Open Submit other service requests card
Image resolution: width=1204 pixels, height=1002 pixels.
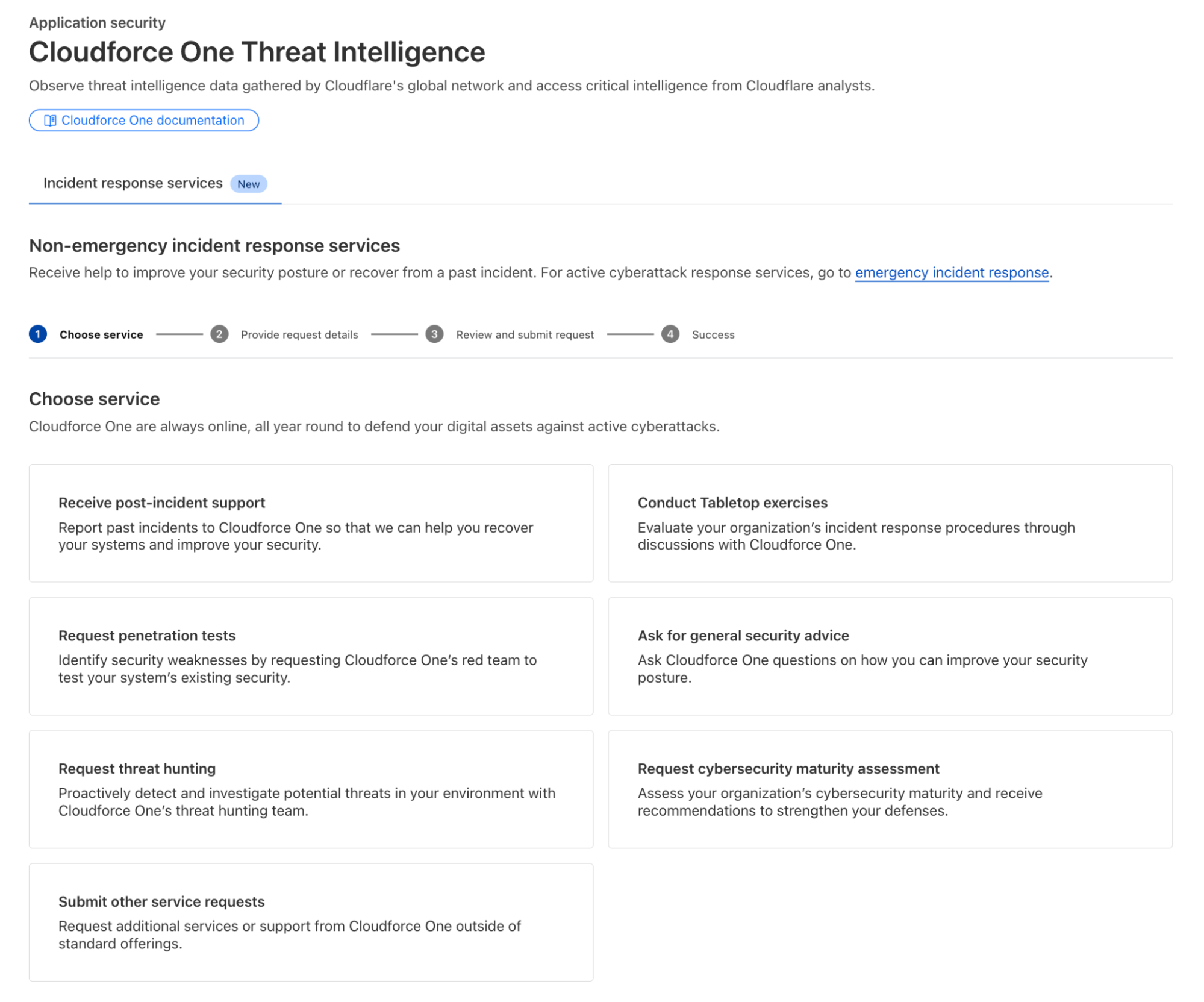(x=311, y=922)
